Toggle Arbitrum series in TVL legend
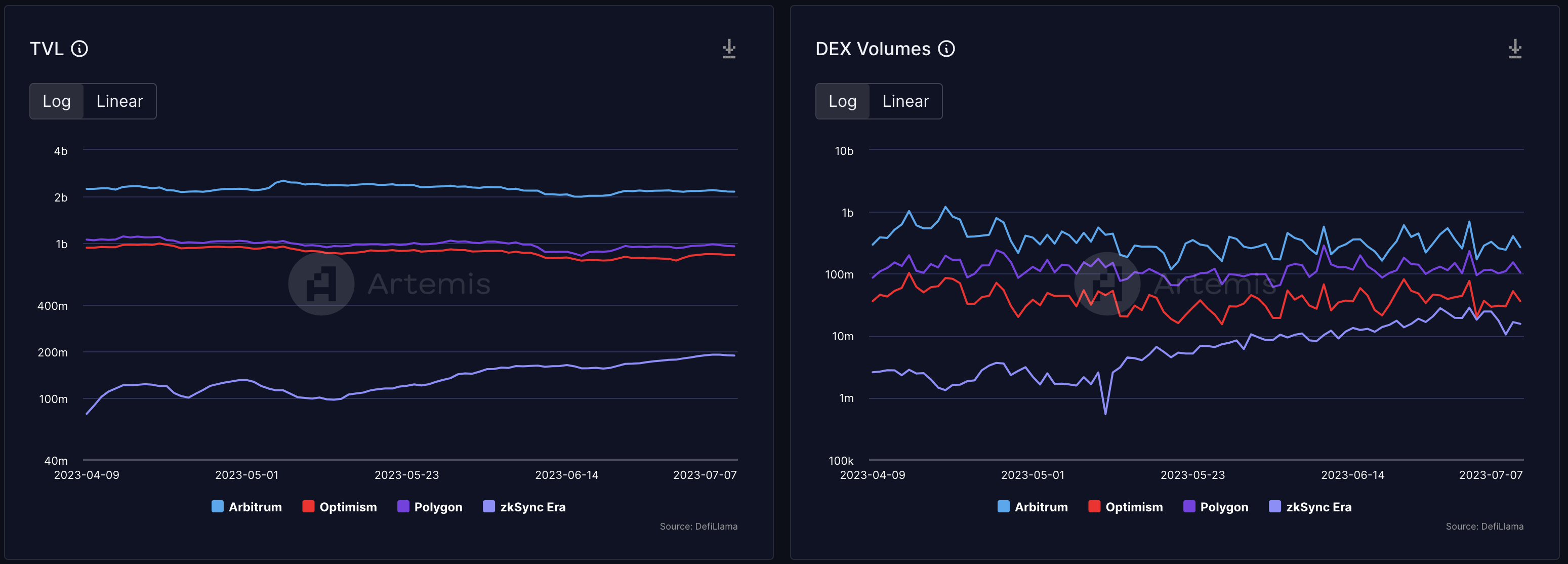The width and height of the screenshot is (1568, 564). (x=255, y=507)
